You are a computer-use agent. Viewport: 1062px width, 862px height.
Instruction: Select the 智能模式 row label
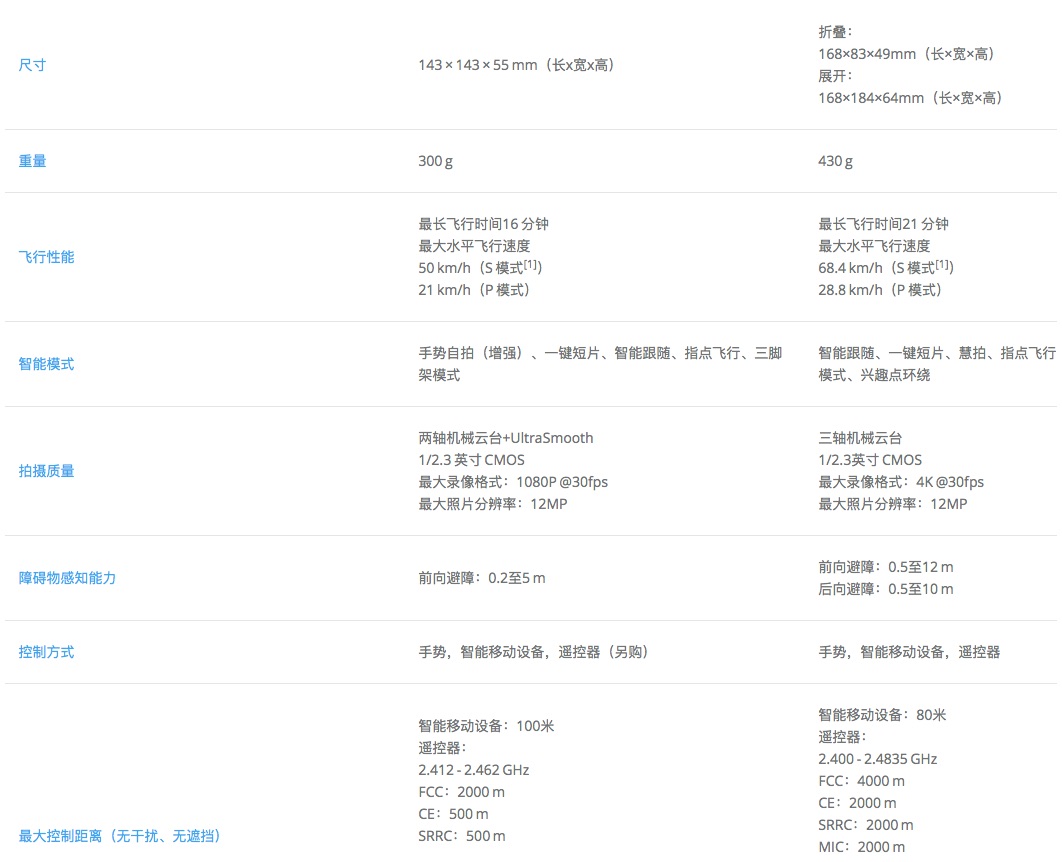point(46,364)
